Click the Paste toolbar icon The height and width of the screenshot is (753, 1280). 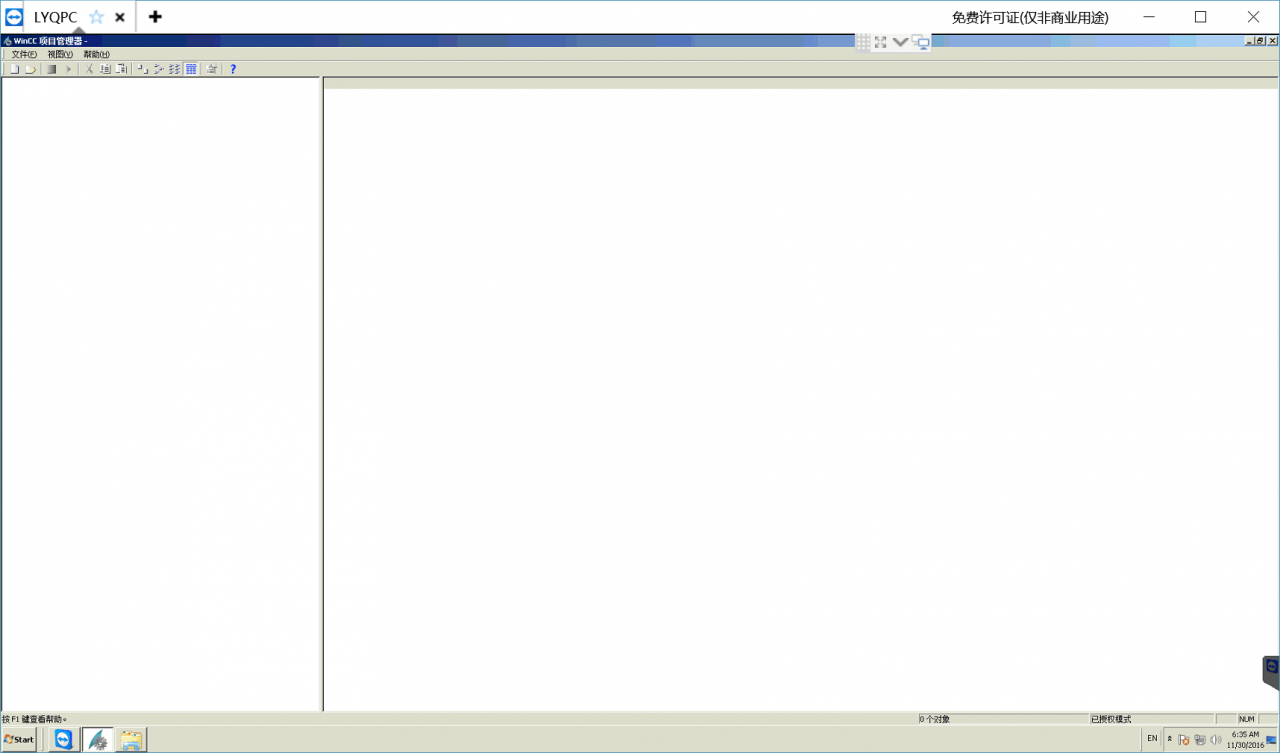click(121, 69)
